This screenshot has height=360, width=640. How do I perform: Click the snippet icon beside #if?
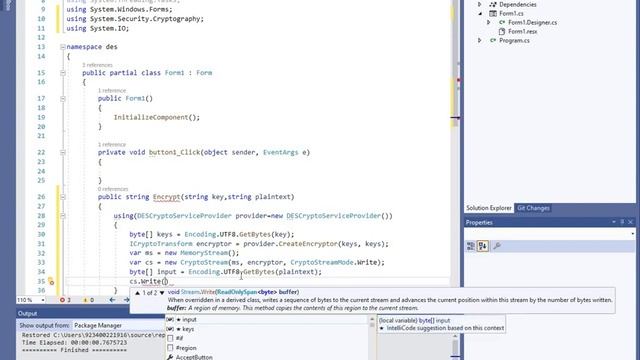pos(170,338)
